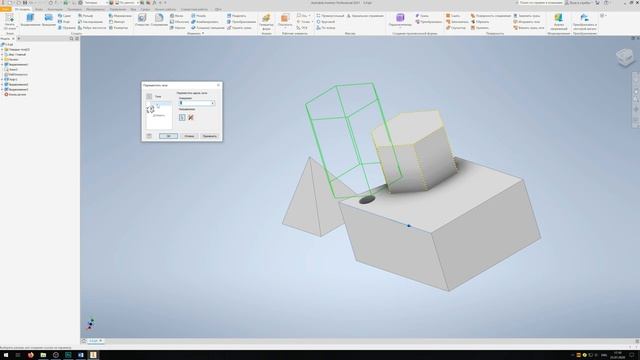Expand the View (Вид) node in browser

pyautogui.click(x=2, y=54)
